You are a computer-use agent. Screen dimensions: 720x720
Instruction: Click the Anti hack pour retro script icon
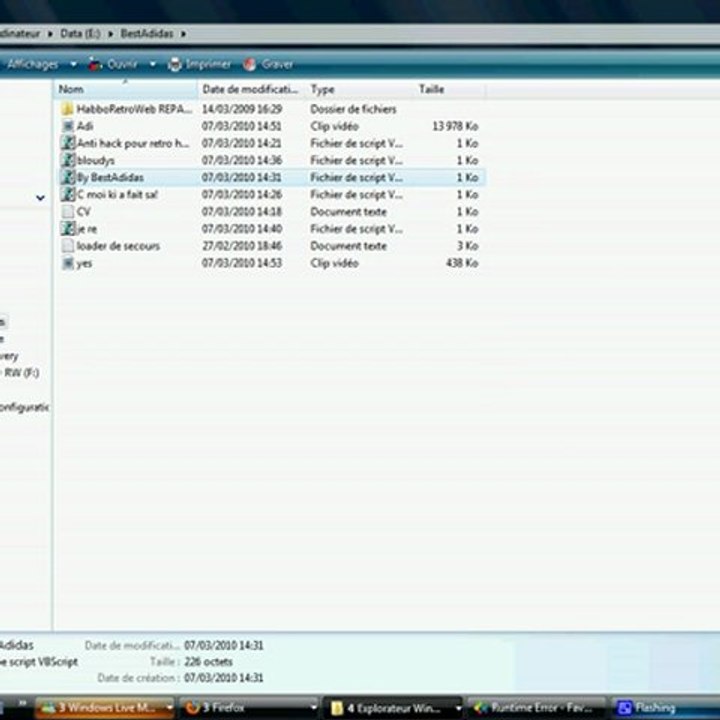[x=68, y=143]
